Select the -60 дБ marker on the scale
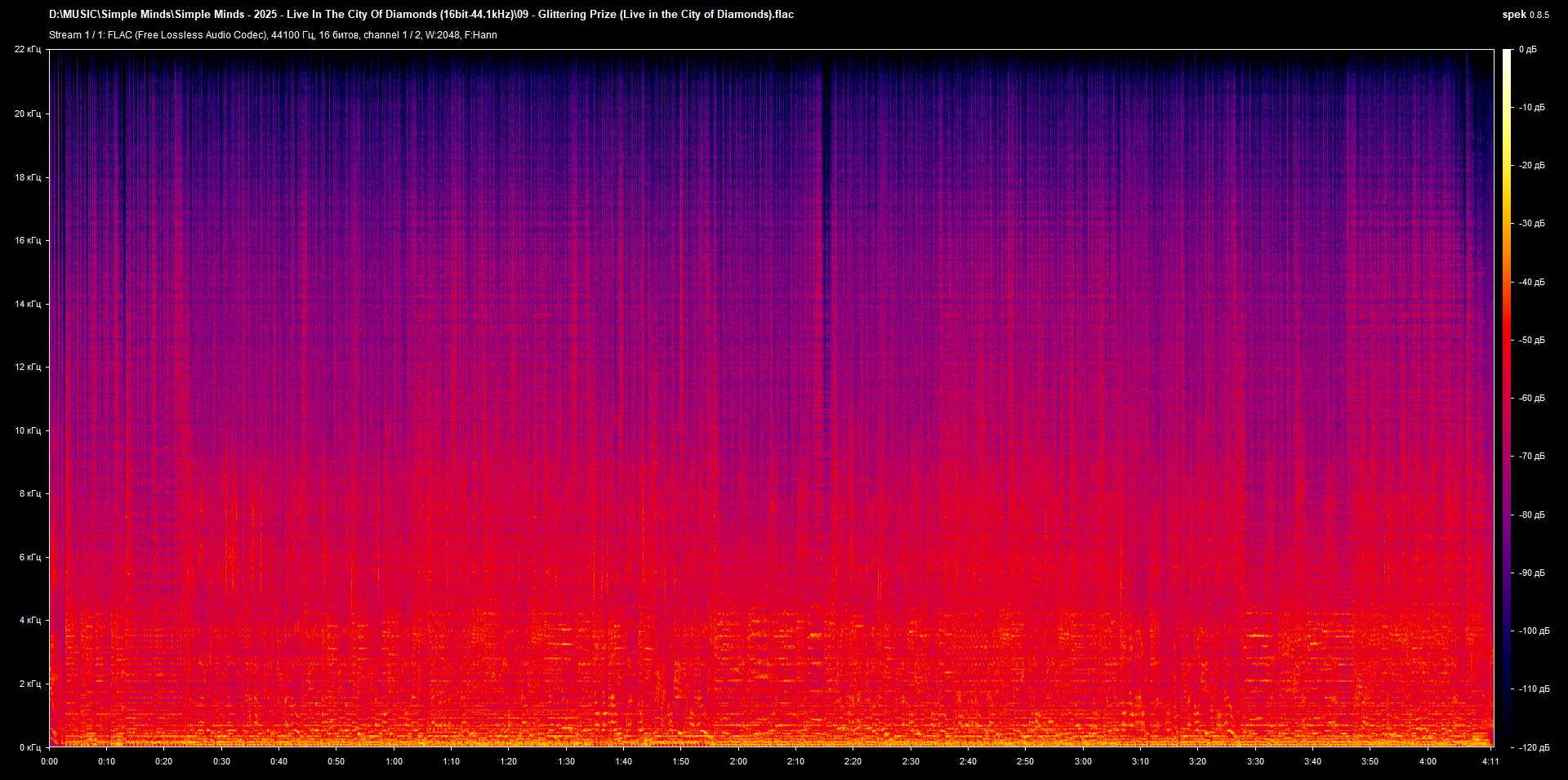Screen dimensions: 1568x780 pos(1530,399)
